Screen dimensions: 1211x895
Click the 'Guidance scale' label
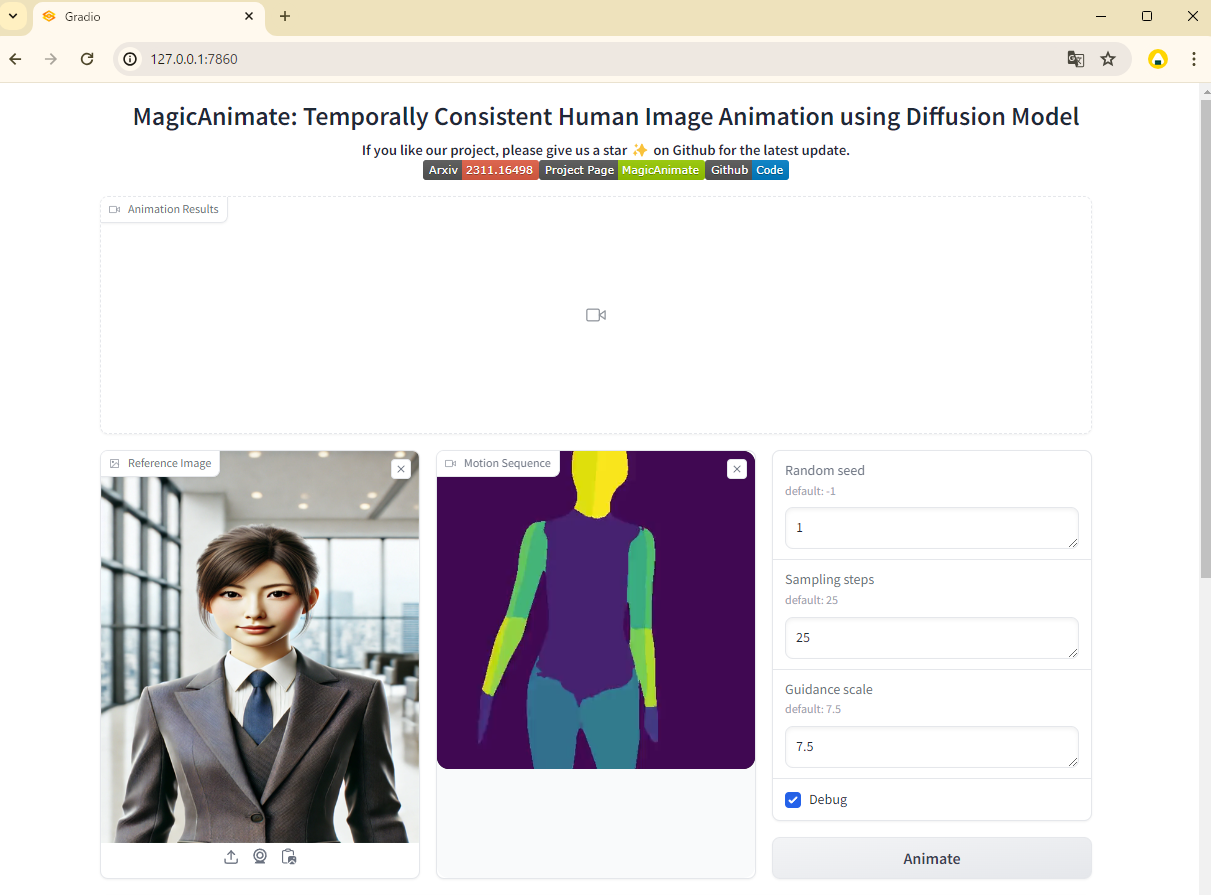[x=829, y=690]
